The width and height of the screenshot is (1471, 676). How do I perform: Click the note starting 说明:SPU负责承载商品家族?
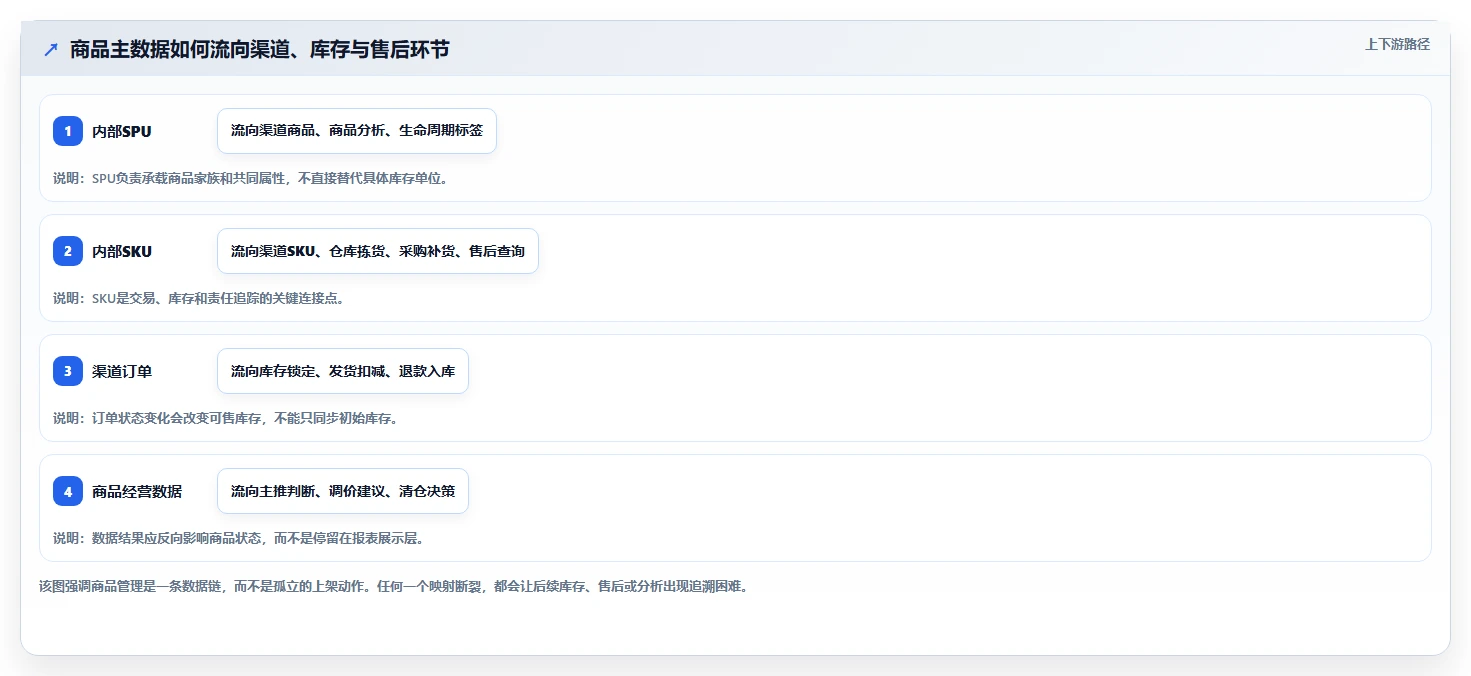(250, 178)
